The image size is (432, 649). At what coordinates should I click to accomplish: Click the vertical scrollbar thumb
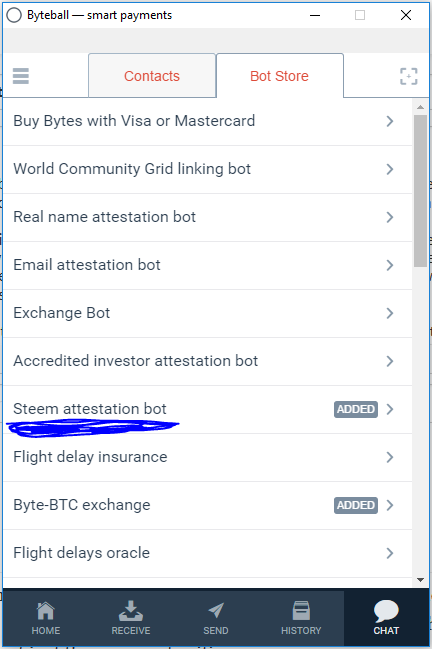pos(420,191)
